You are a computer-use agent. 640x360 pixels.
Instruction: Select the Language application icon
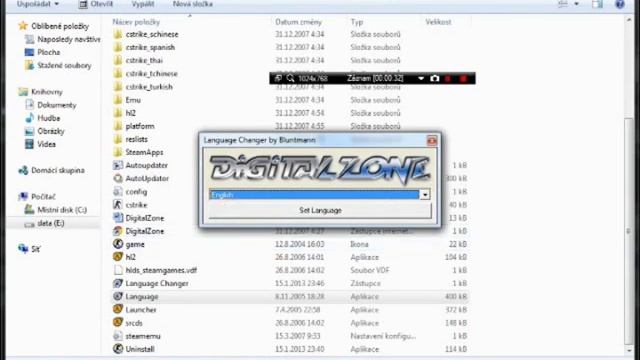point(118,296)
